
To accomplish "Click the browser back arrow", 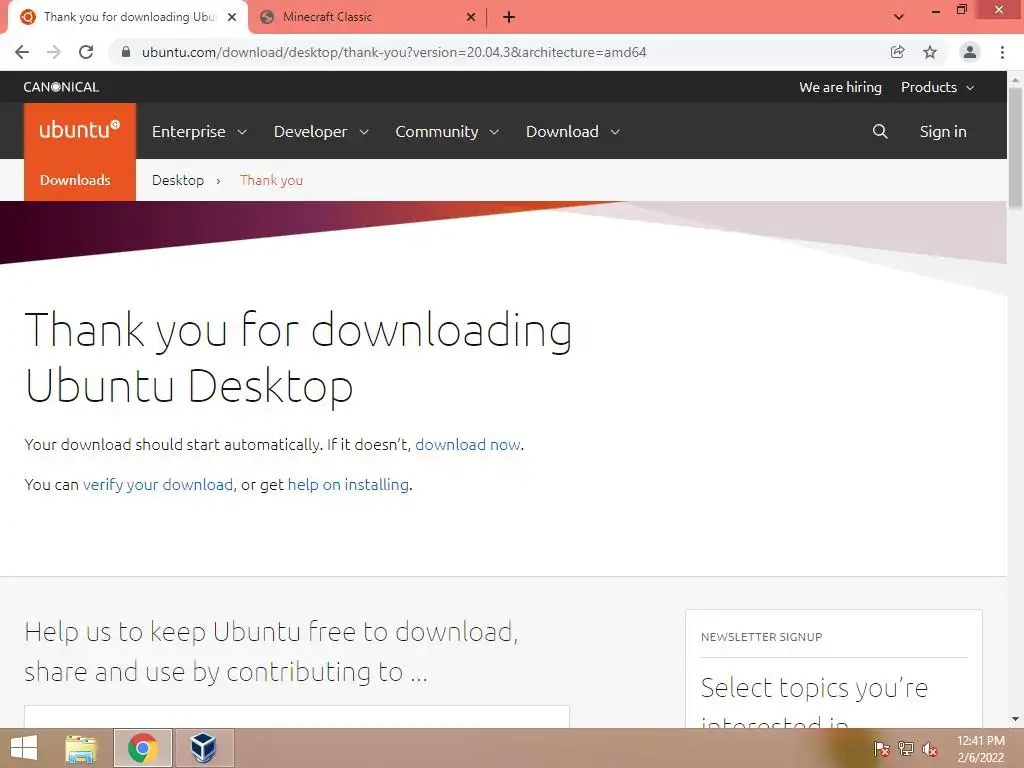I will 22,52.
